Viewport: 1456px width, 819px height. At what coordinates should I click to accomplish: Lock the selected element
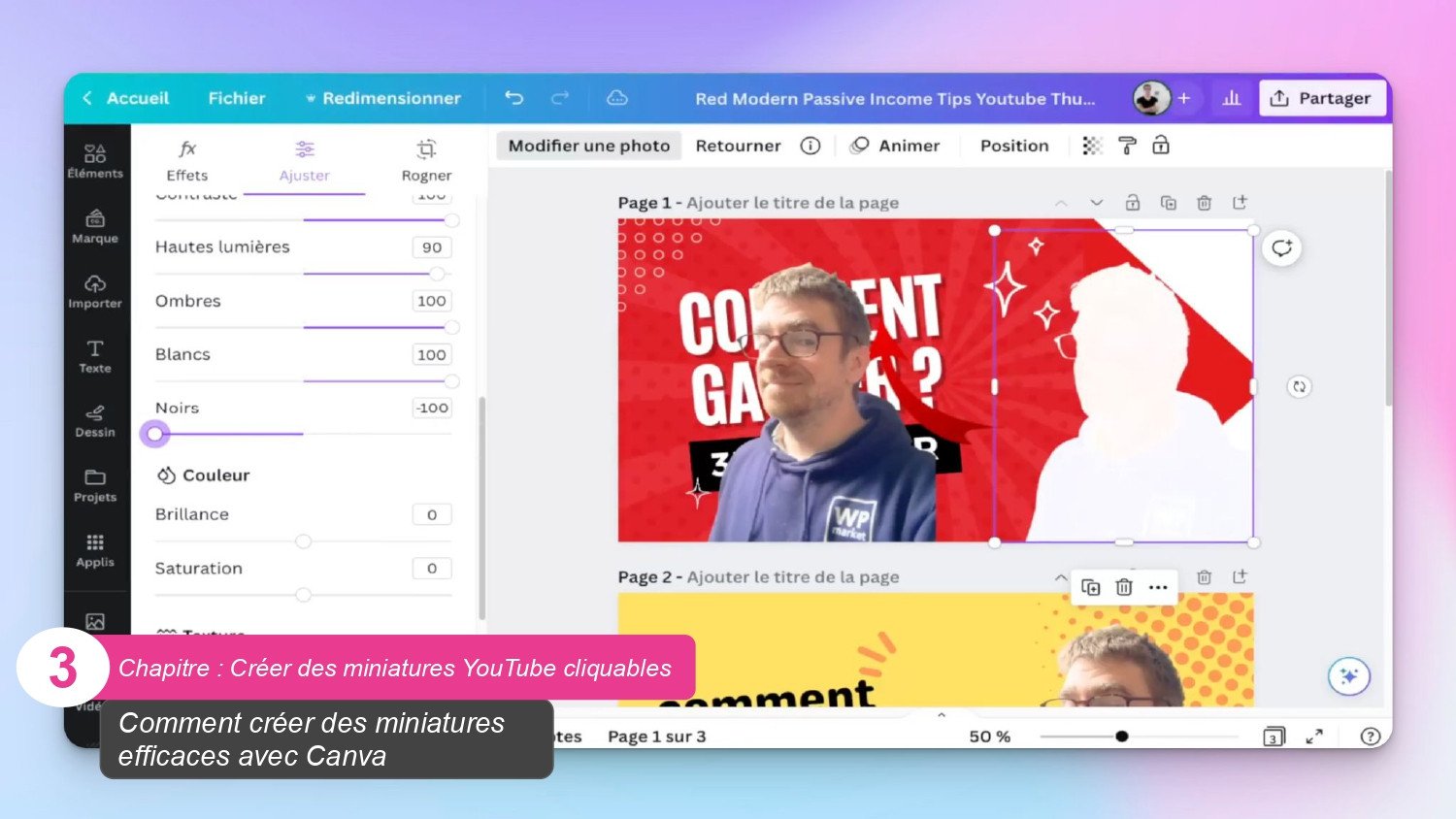tap(1161, 146)
